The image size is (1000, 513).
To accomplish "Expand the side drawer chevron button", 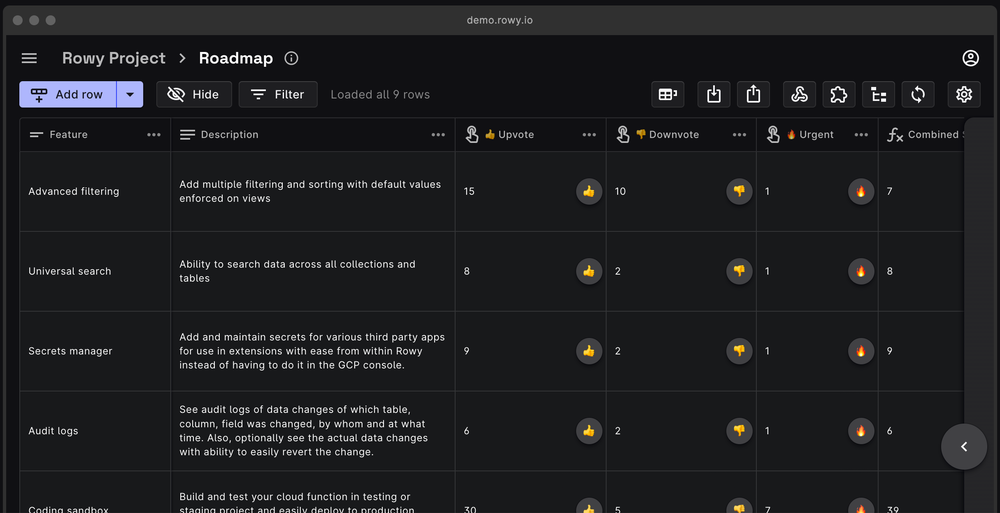I will pyautogui.click(x=964, y=447).
